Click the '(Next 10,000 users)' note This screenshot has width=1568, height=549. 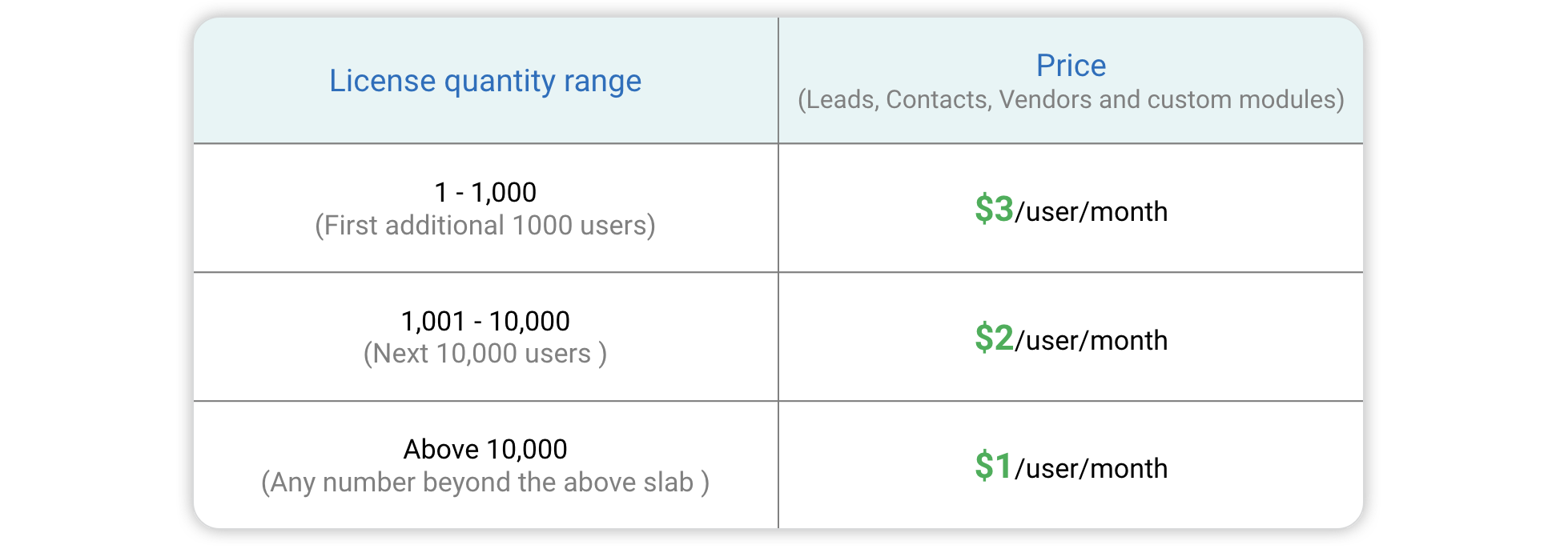pyautogui.click(x=485, y=354)
